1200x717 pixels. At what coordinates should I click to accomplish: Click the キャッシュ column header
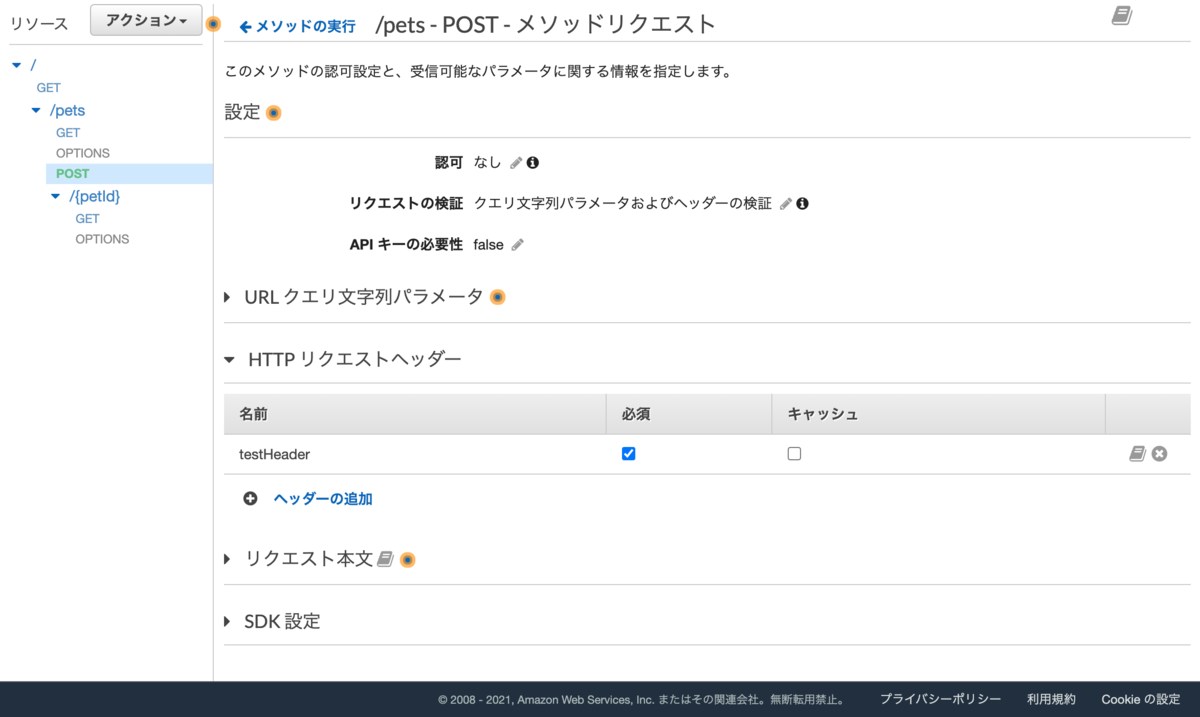pos(938,413)
